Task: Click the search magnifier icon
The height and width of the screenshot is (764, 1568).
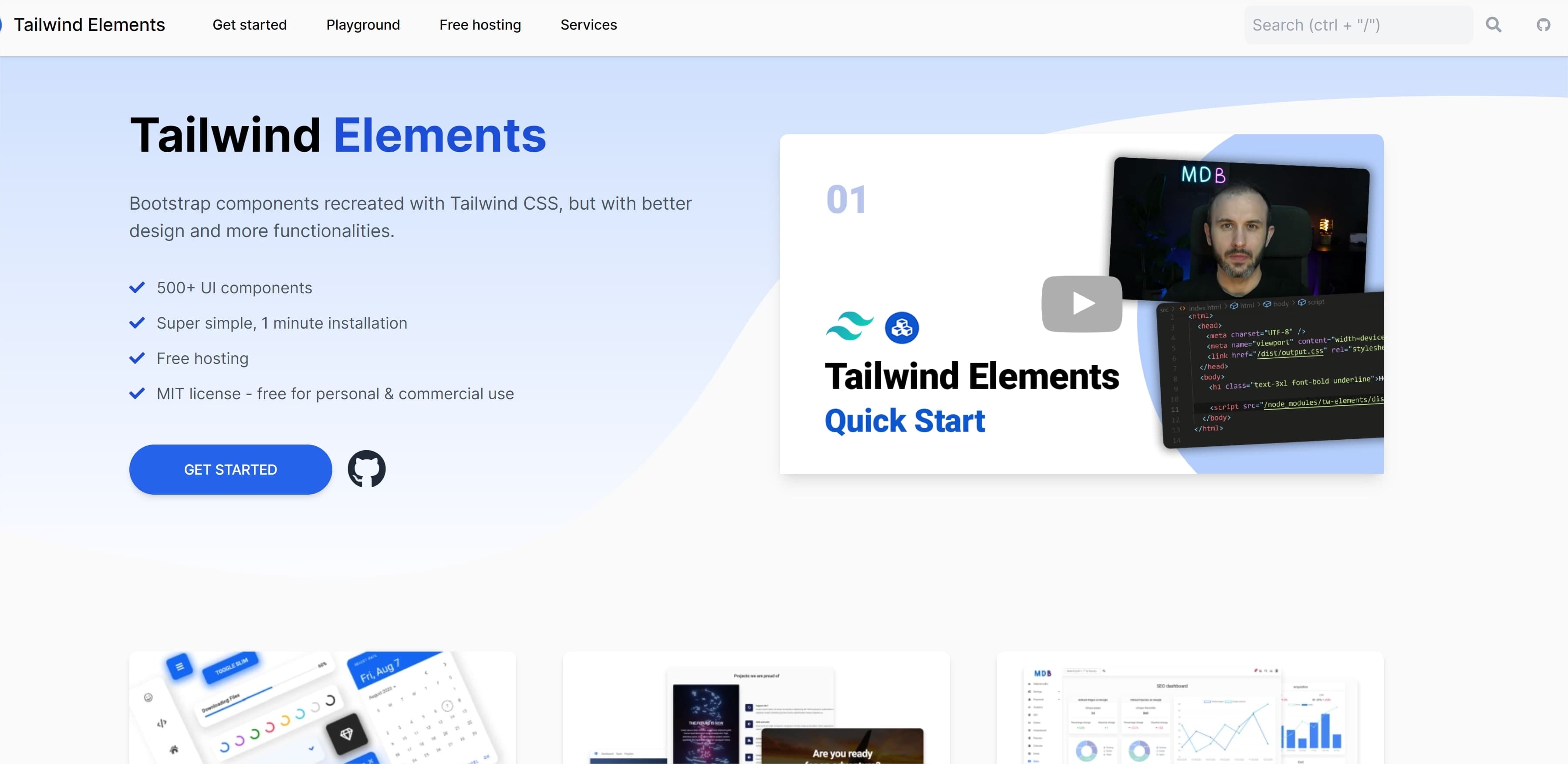Action: [x=1493, y=25]
